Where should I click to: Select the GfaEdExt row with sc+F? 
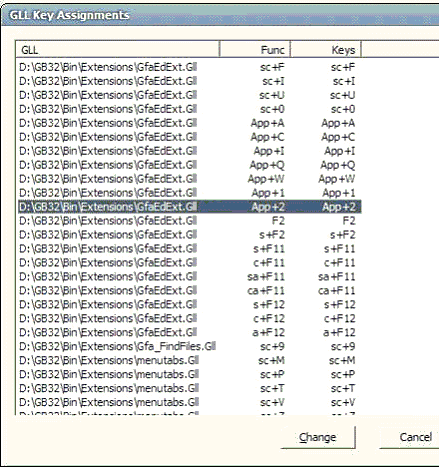click(x=189, y=67)
